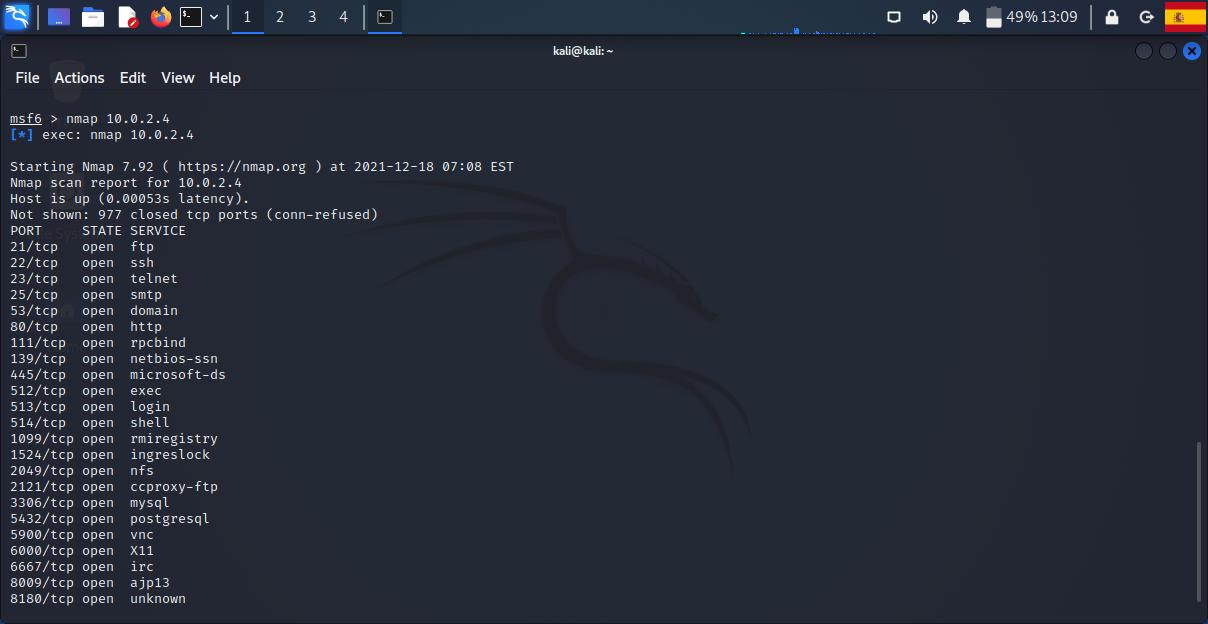Open the Actions menu
The width and height of the screenshot is (1208, 624).
pos(79,78)
